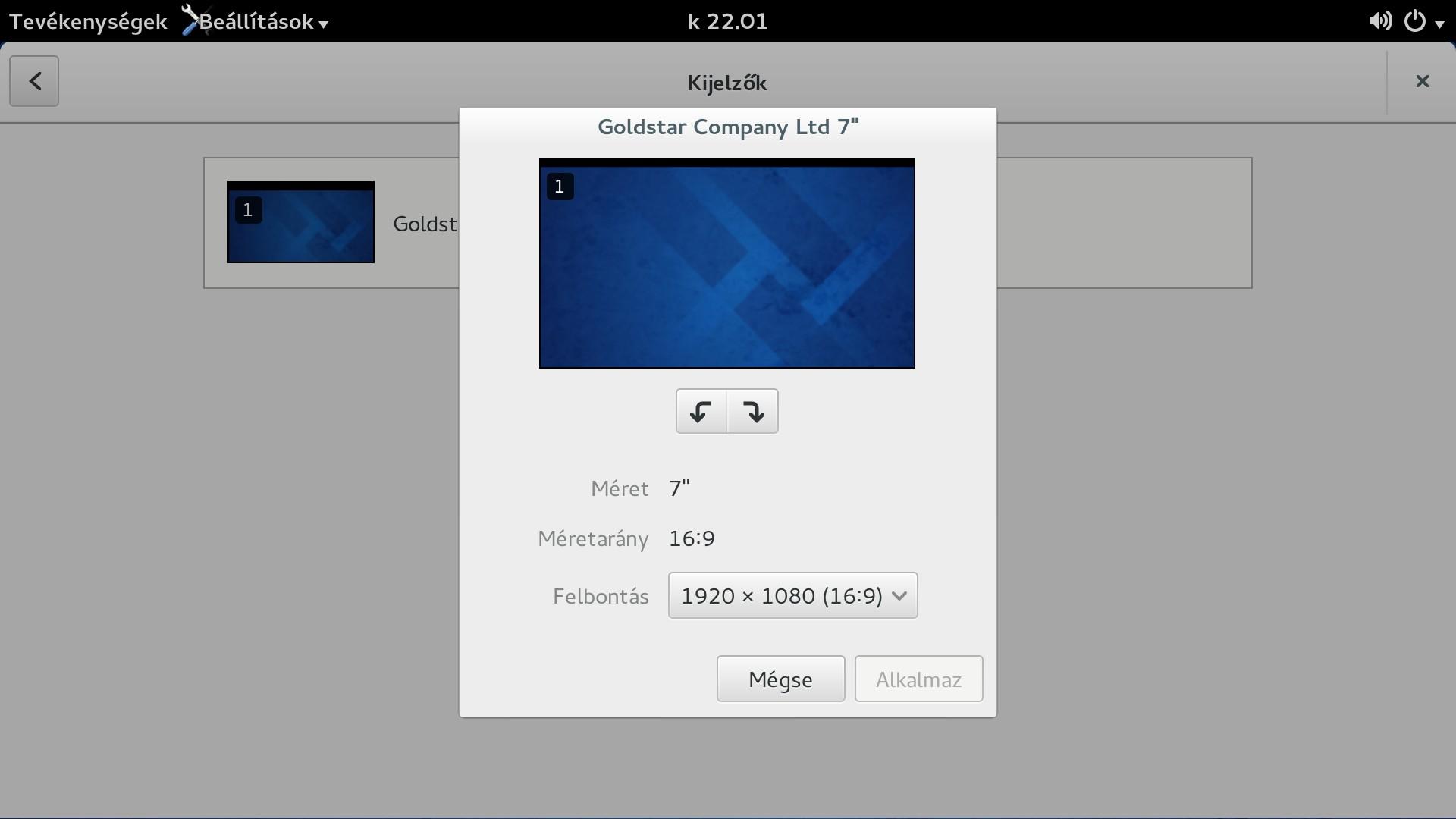
Task: Click the Méret label
Action: (620, 488)
